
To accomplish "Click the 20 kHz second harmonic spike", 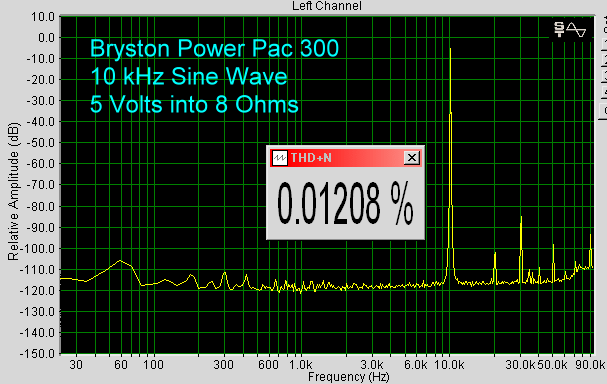I will [495, 268].
